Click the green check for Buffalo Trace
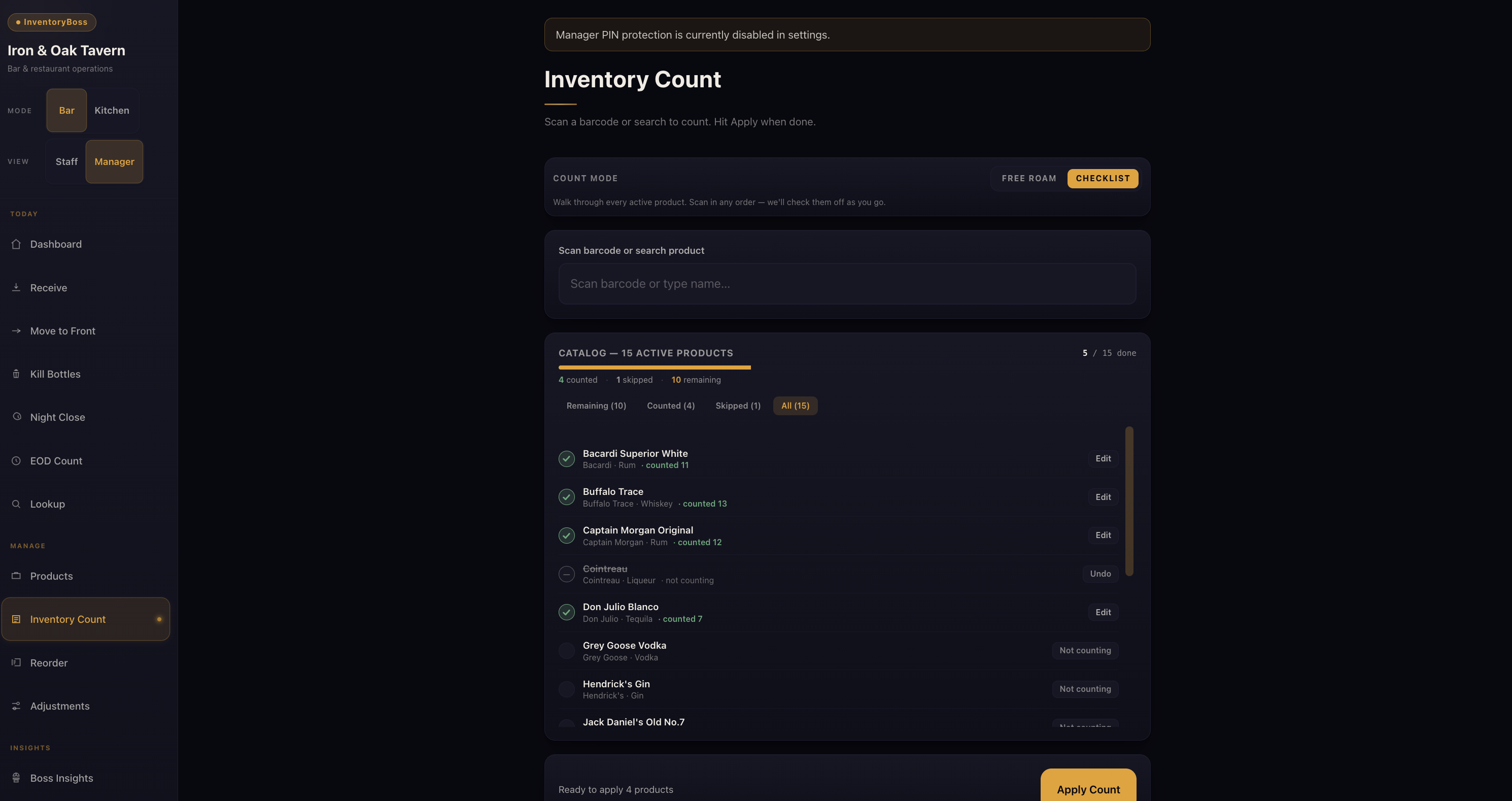The image size is (1512, 801). point(566,497)
